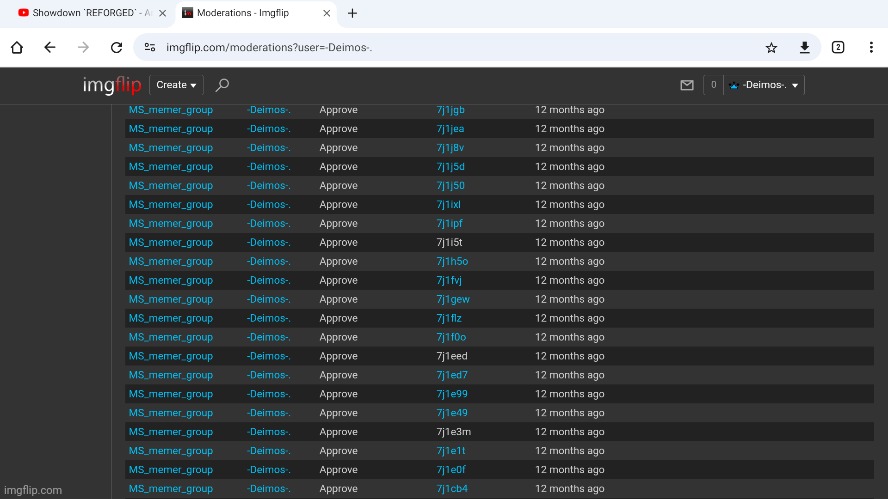Select Approve text in 7j1eed row

[x=339, y=356]
